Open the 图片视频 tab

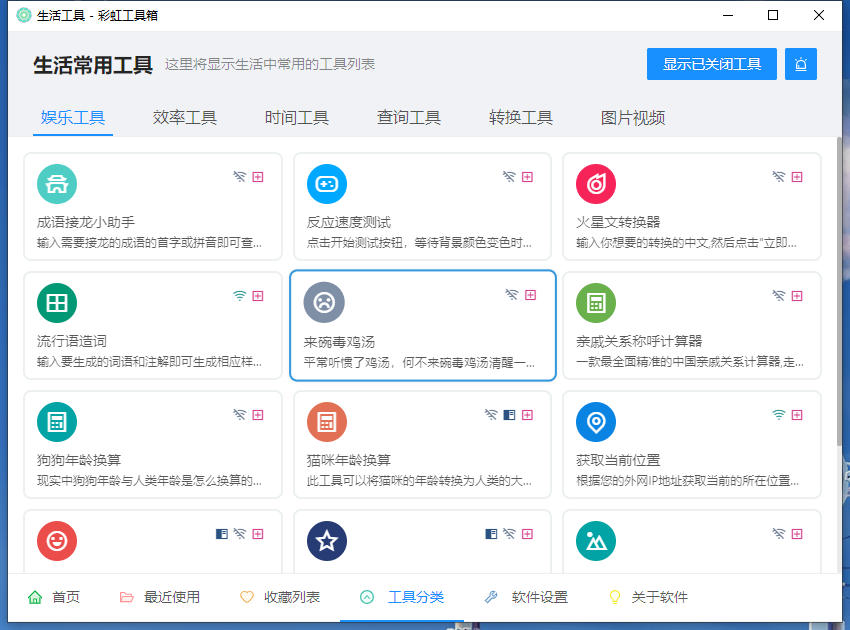tap(633, 118)
